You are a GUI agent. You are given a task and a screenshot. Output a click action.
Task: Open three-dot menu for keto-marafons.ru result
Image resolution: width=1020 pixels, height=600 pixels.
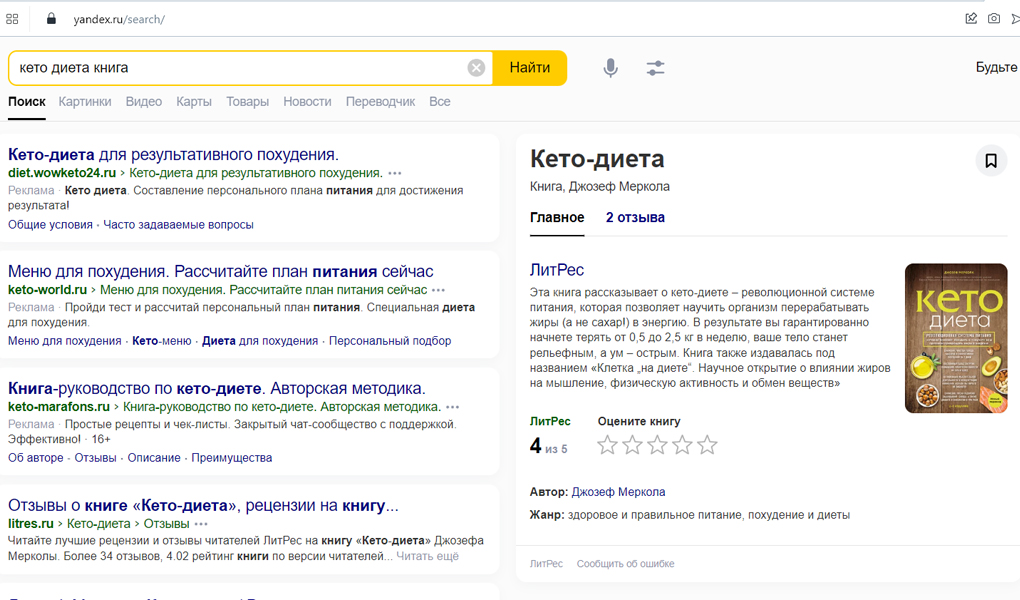(x=453, y=407)
